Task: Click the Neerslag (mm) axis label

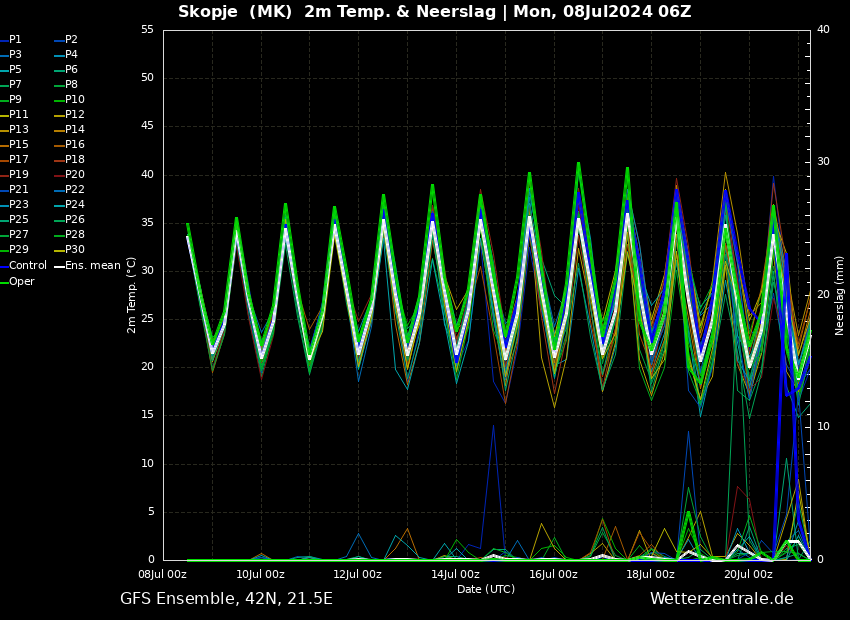Action: pyautogui.click(x=840, y=294)
